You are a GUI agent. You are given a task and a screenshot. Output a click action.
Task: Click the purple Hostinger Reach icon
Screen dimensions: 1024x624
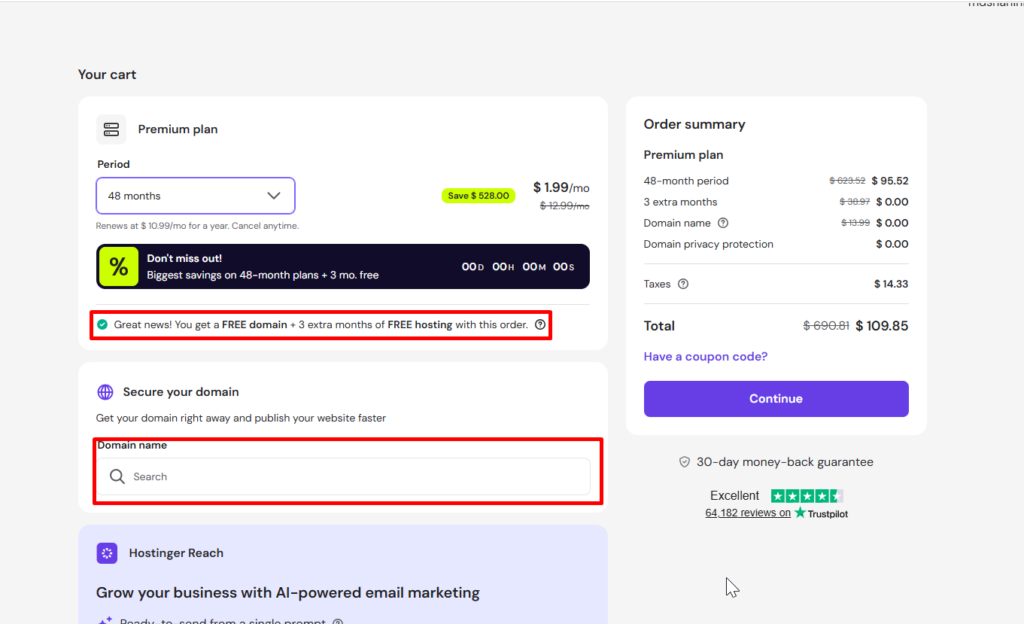[x=107, y=553]
